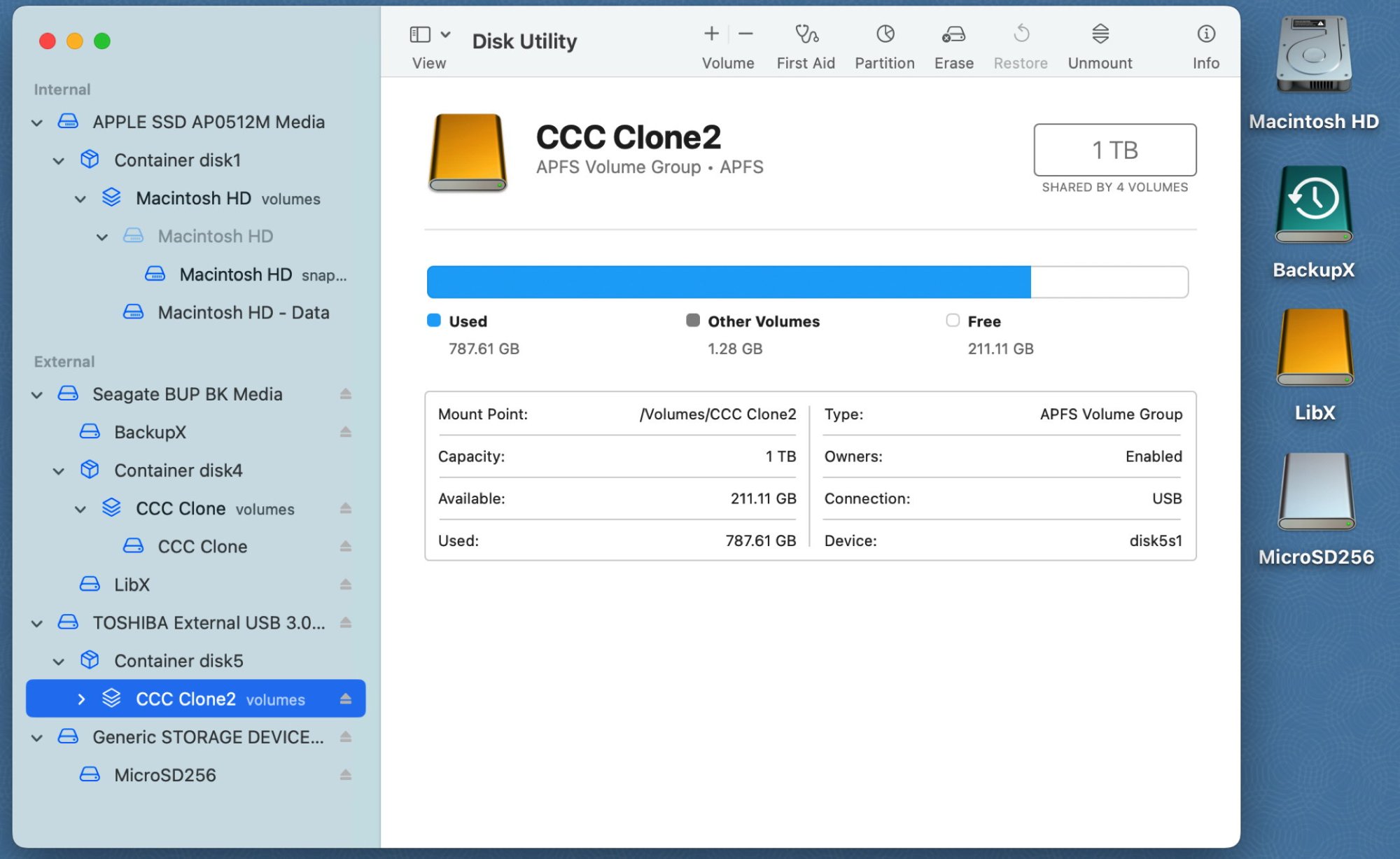The height and width of the screenshot is (859, 1400).
Task: Open the Info inspector icon
Action: (1205, 34)
